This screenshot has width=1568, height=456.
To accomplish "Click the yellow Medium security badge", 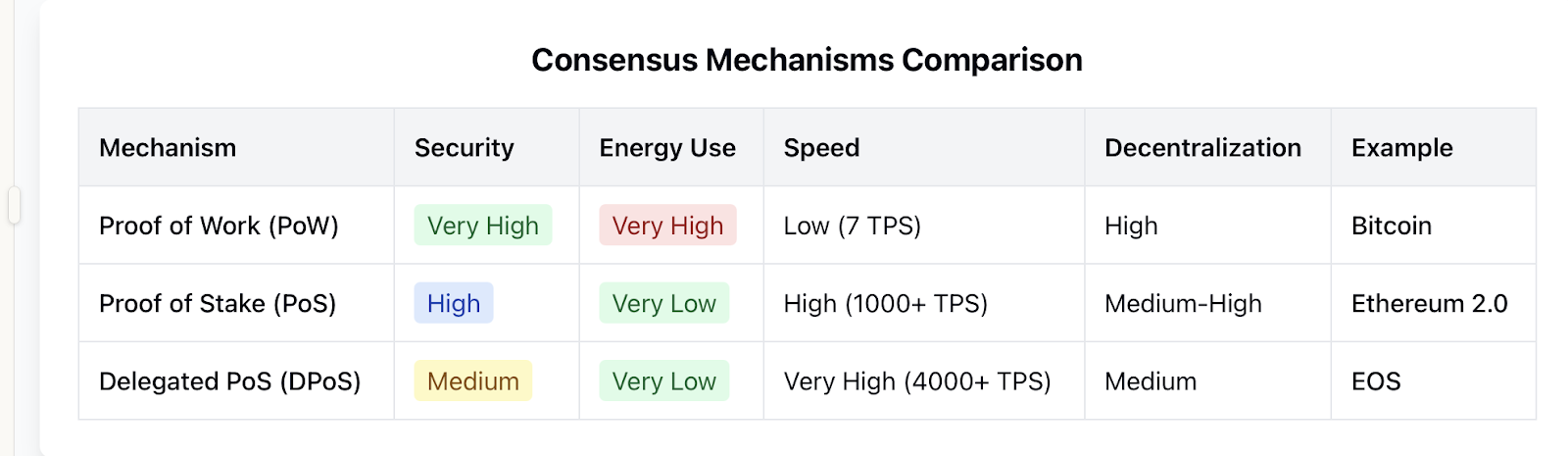I will [x=473, y=381].
